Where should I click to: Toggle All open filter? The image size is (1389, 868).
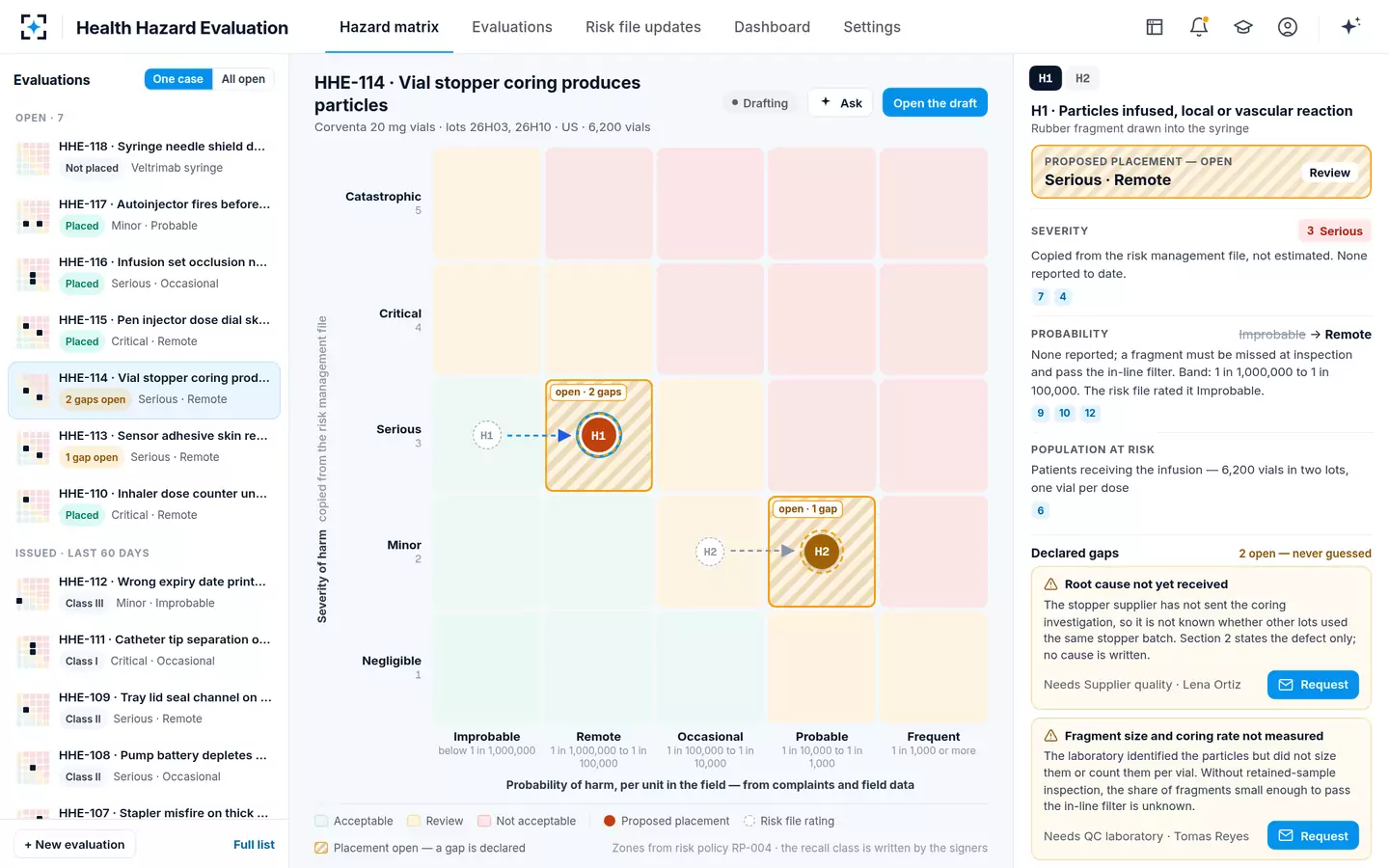(243, 79)
